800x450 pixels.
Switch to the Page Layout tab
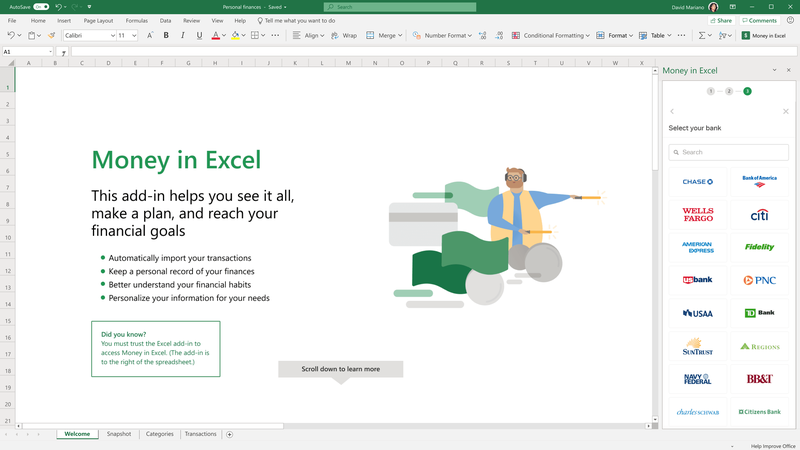98,21
